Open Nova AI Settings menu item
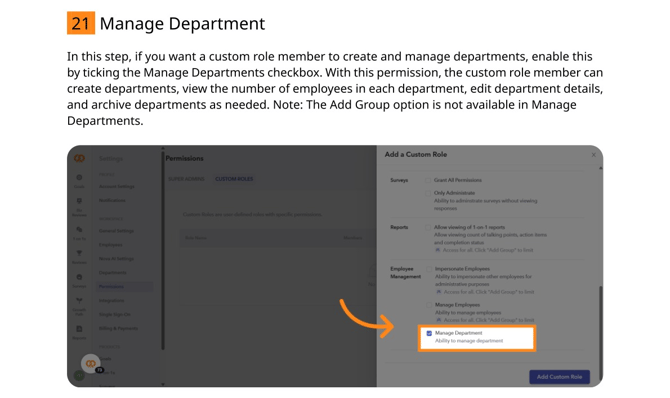This screenshot has width=670, height=398. (116, 259)
